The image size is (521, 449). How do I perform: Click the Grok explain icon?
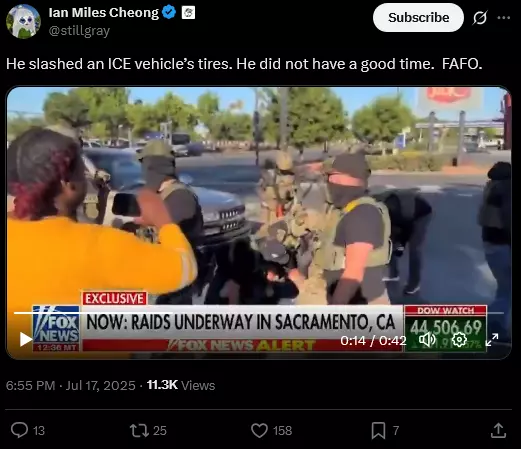pyautogui.click(x=480, y=18)
